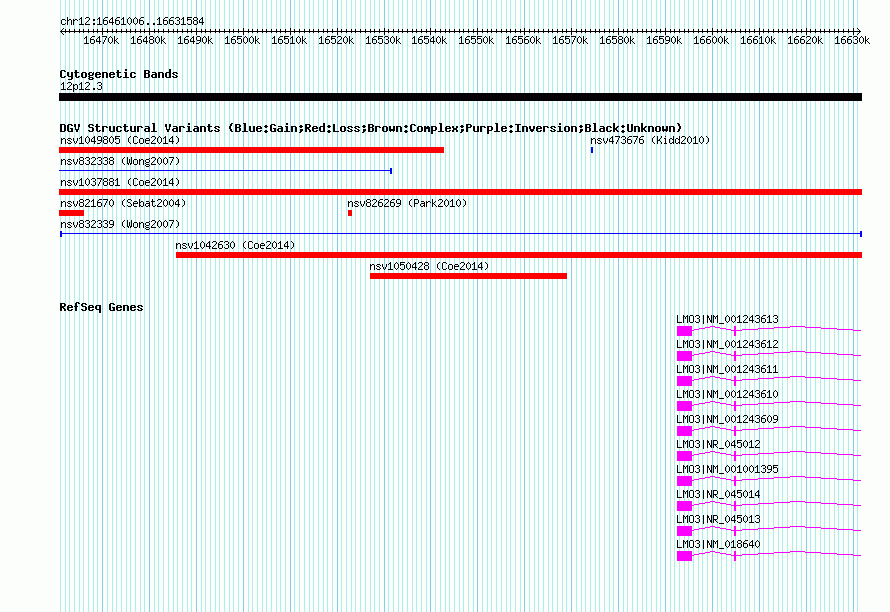Click the magenta exon block of NM_001243609
Image resolution: width=890 pixels, height=612 pixels.
point(685,431)
